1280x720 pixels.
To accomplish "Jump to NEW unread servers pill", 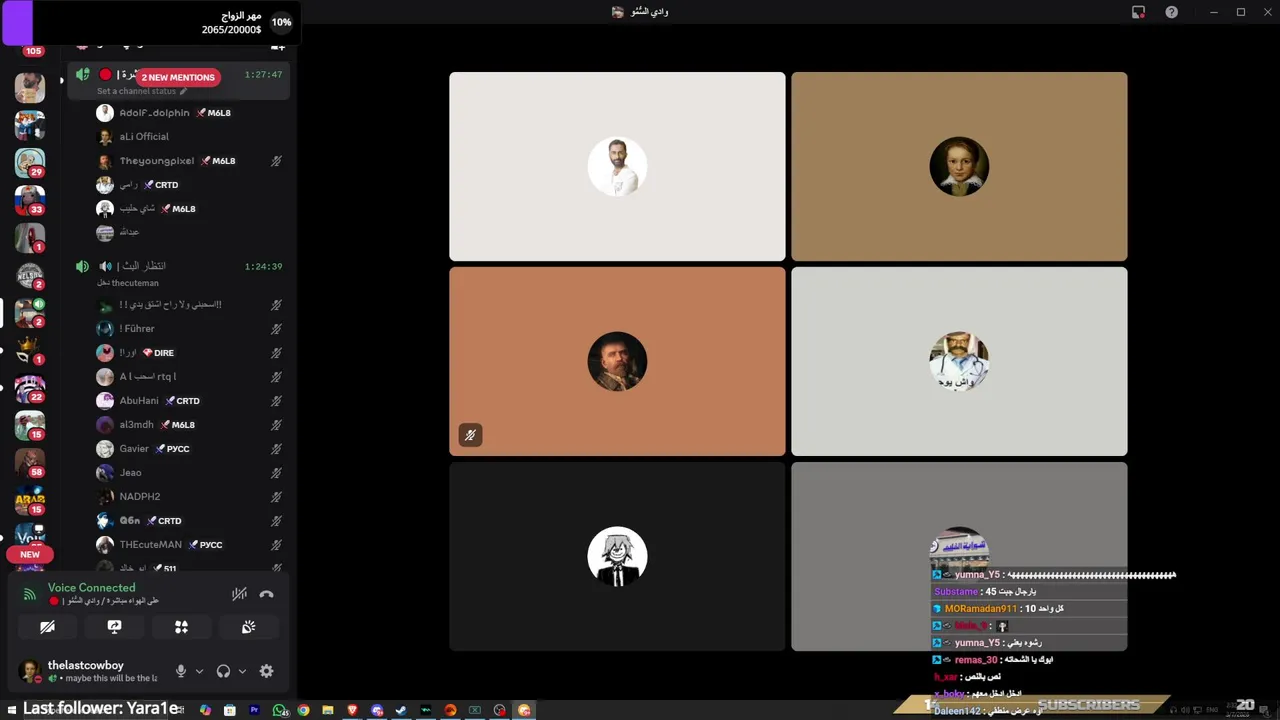I will (x=30, y=554).
